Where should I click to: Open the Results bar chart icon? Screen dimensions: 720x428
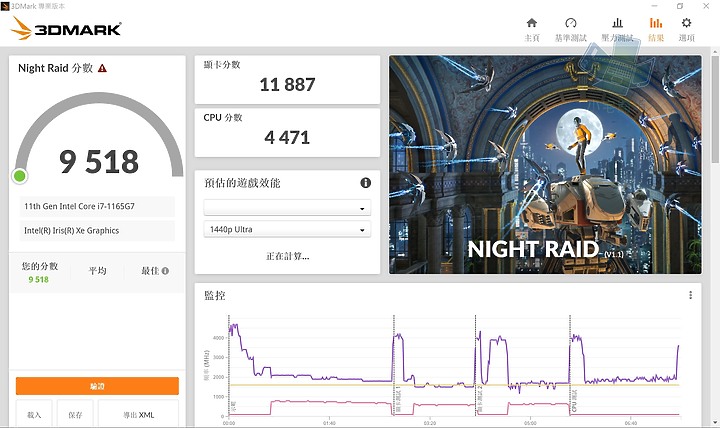(656, 23)
